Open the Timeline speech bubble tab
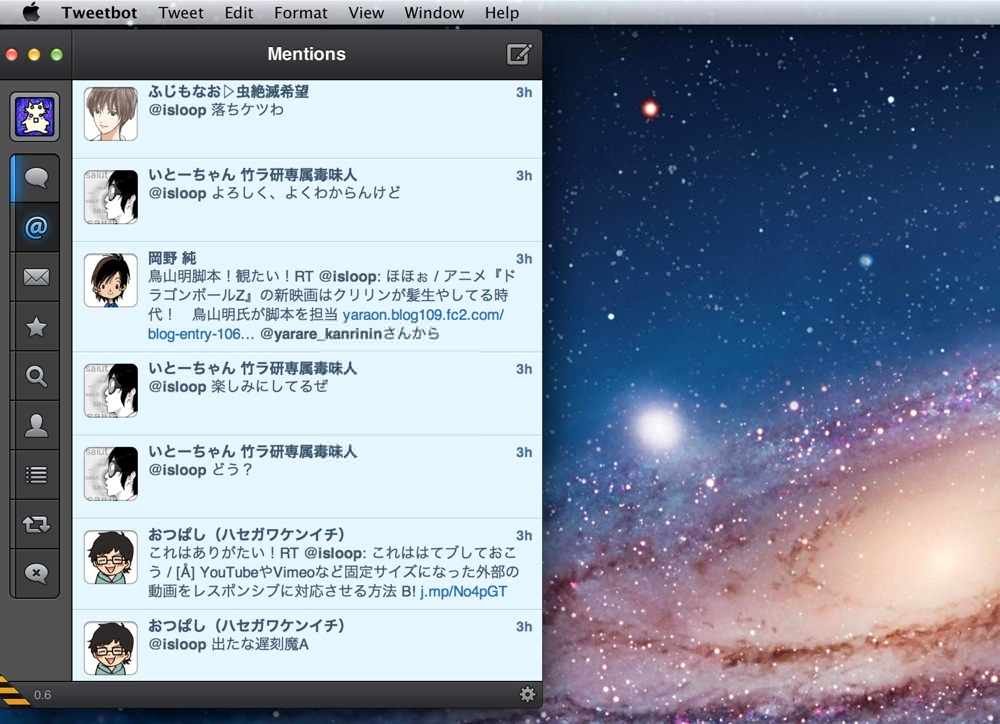This screenshot has height=724, width=1000. point(36,178)
